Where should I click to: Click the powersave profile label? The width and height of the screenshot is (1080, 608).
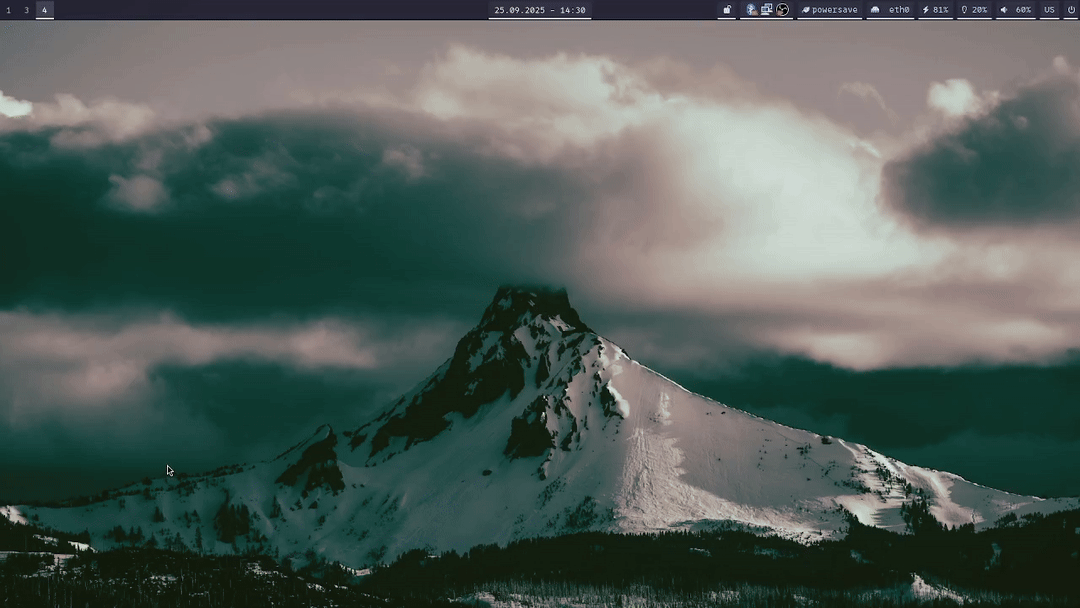click(834, 10)
